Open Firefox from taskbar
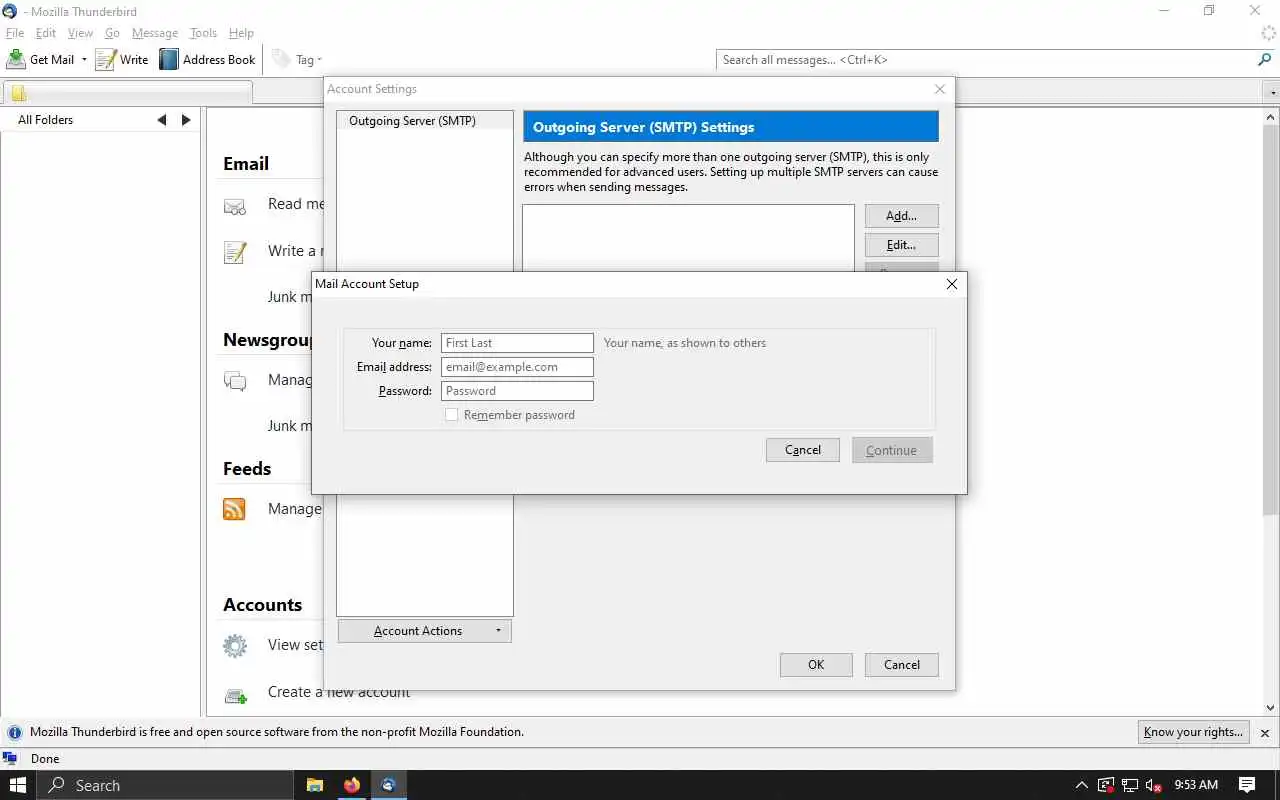The image size is (1280, 800). click(x=351, y=785)
